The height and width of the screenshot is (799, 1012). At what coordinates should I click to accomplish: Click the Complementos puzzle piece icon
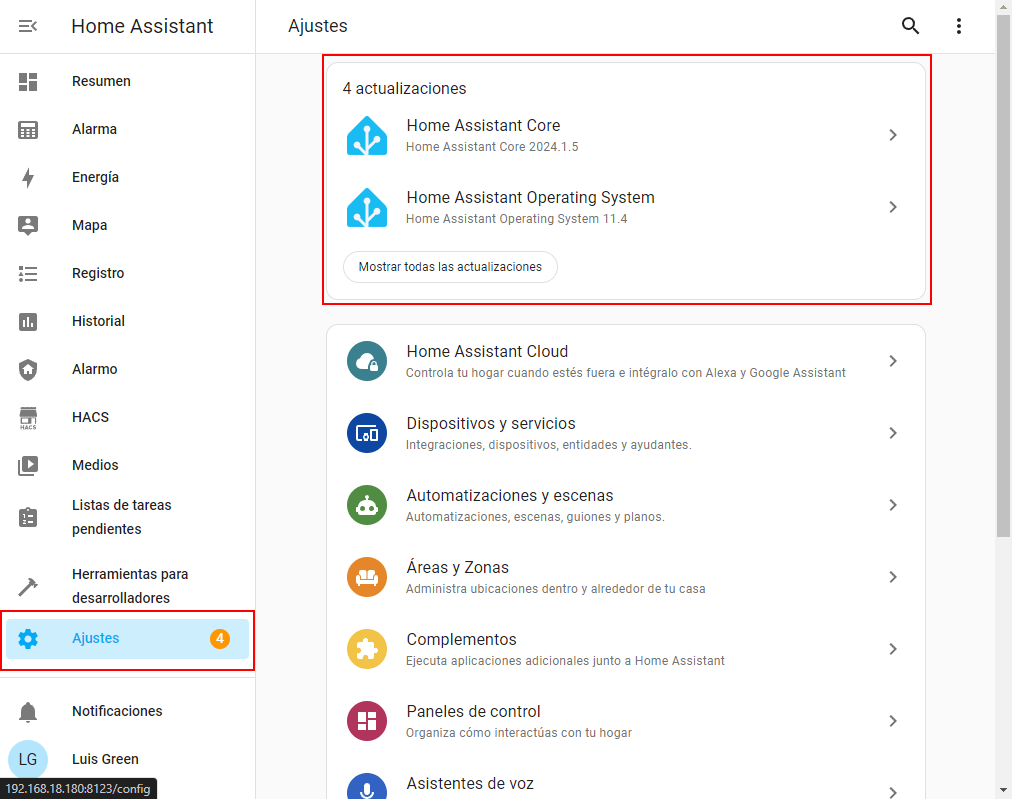[367, 649]
